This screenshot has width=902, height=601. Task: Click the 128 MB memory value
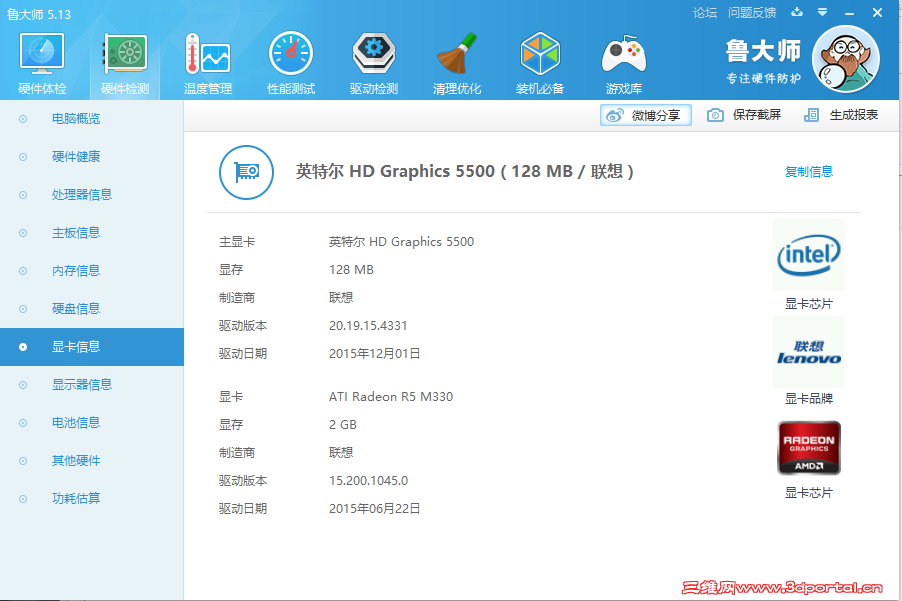tap(351, 270)
